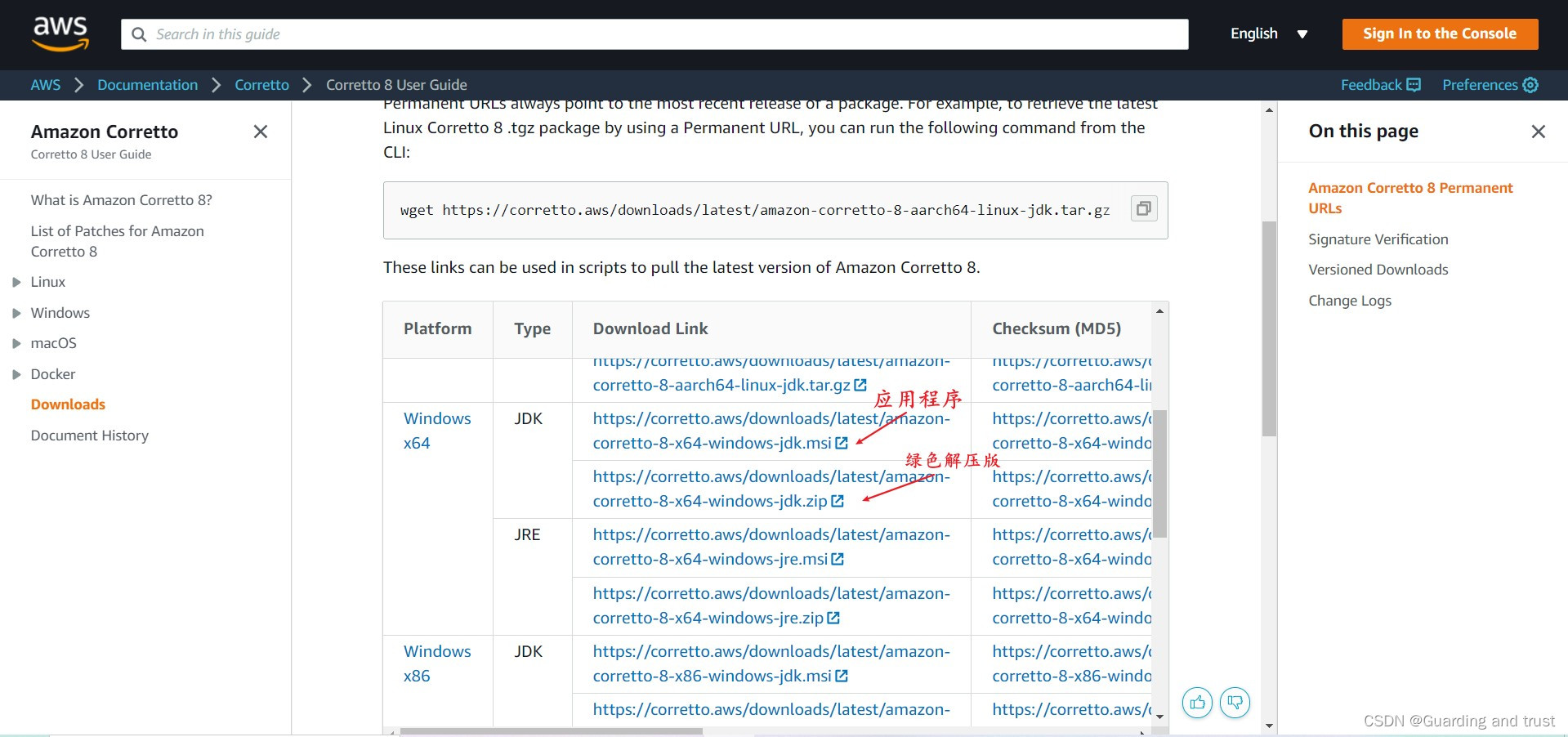
Task: Jump to Versioned Downloads section
Action: [1378, 270]
